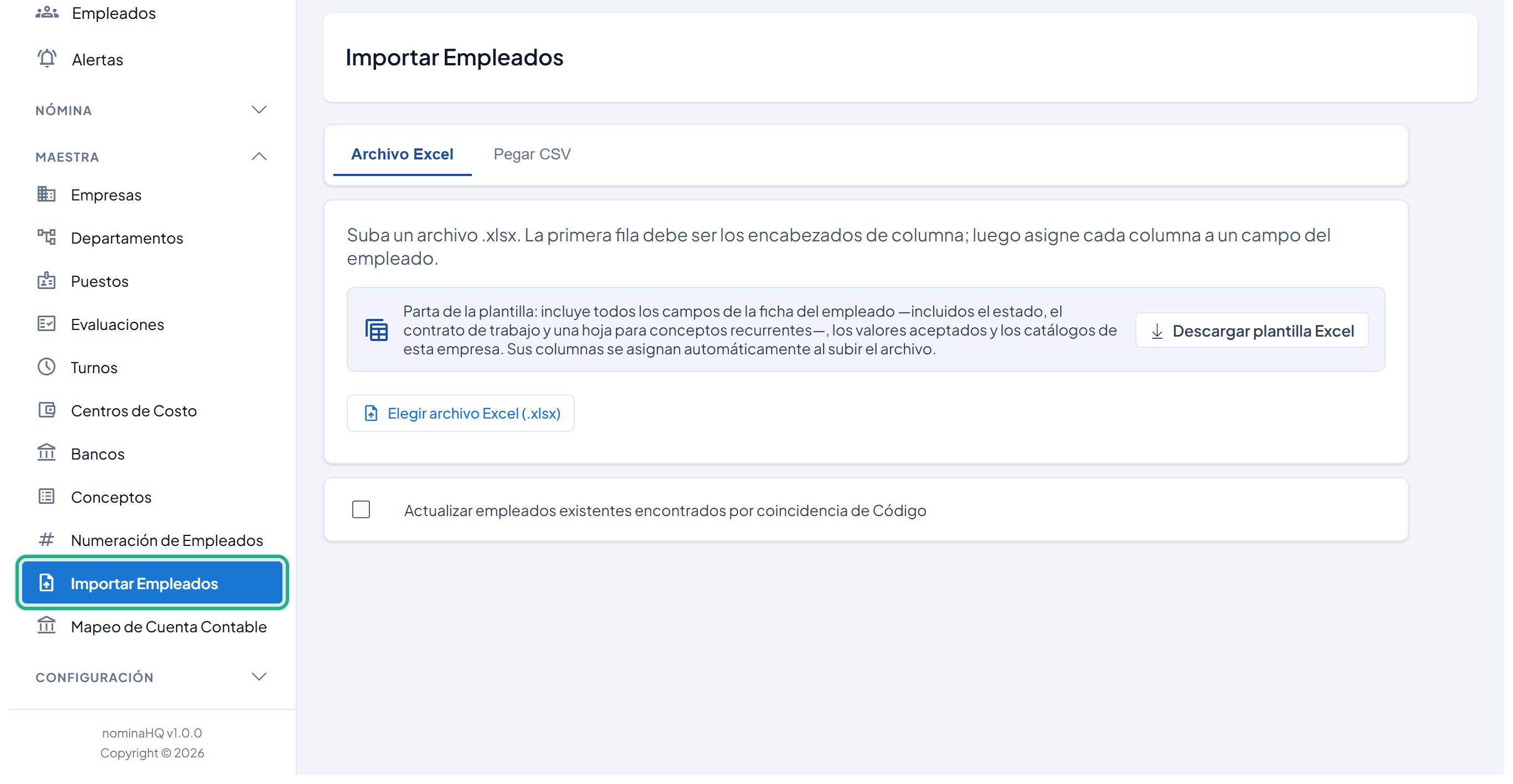Collapse the MAESTRA section chevron

[x=260, y=157]
